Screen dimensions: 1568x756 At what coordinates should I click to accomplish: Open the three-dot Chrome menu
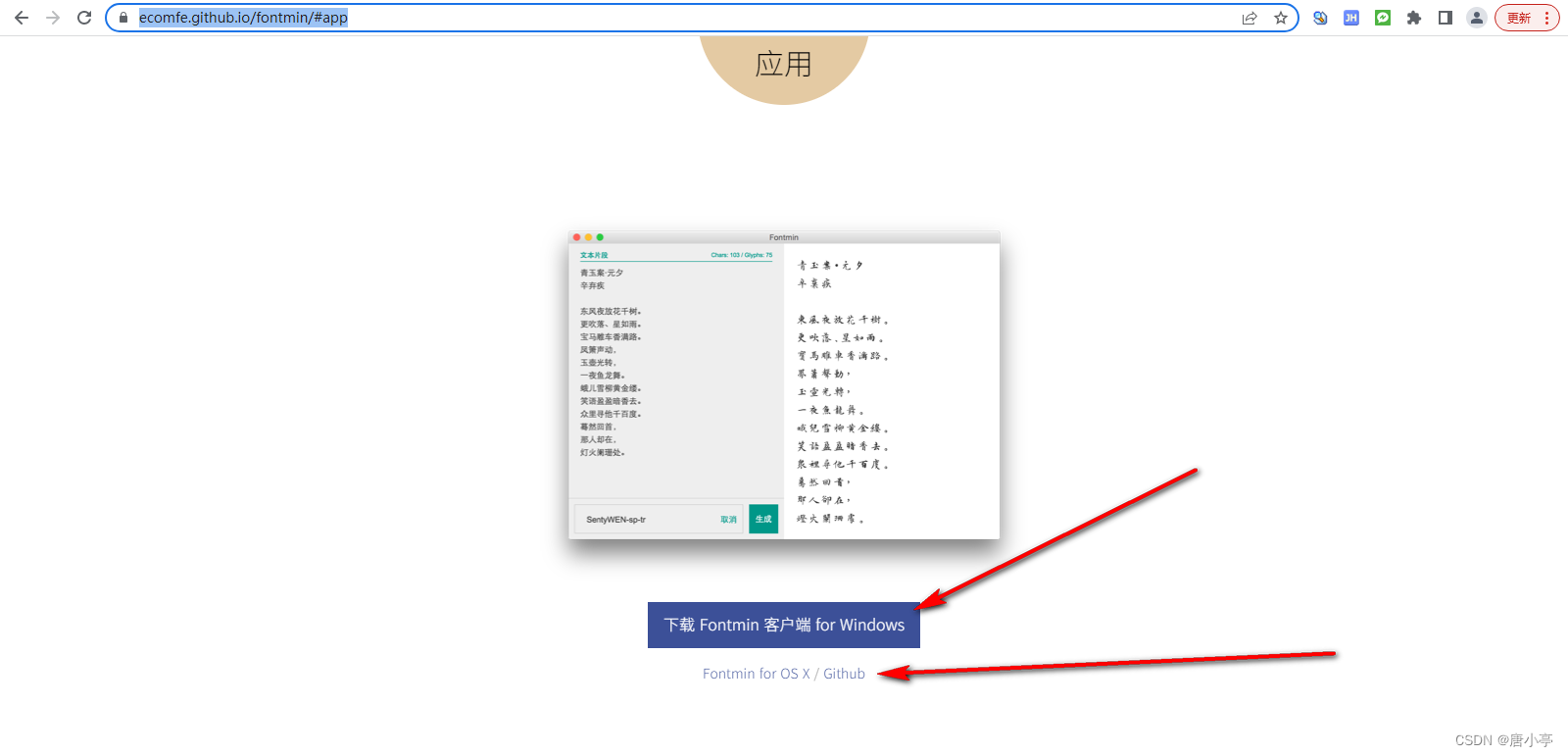[x=1547, y=18]
